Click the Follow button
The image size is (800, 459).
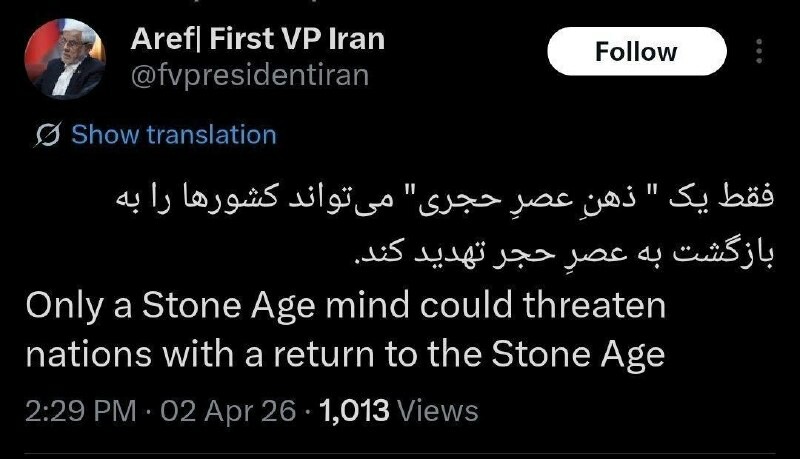point(636,52)
